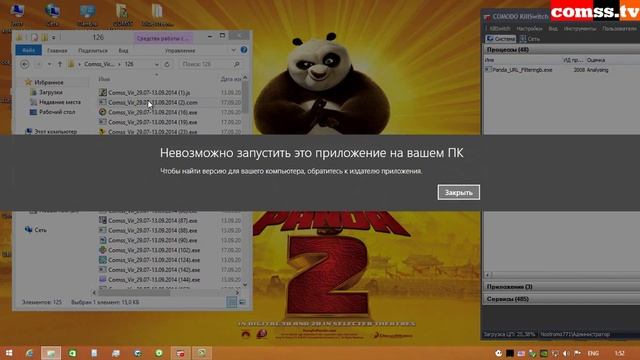Screen dimensions: 640x360
Task: Click properties icon in Explorer quick access toolbar
Action: 34,38
